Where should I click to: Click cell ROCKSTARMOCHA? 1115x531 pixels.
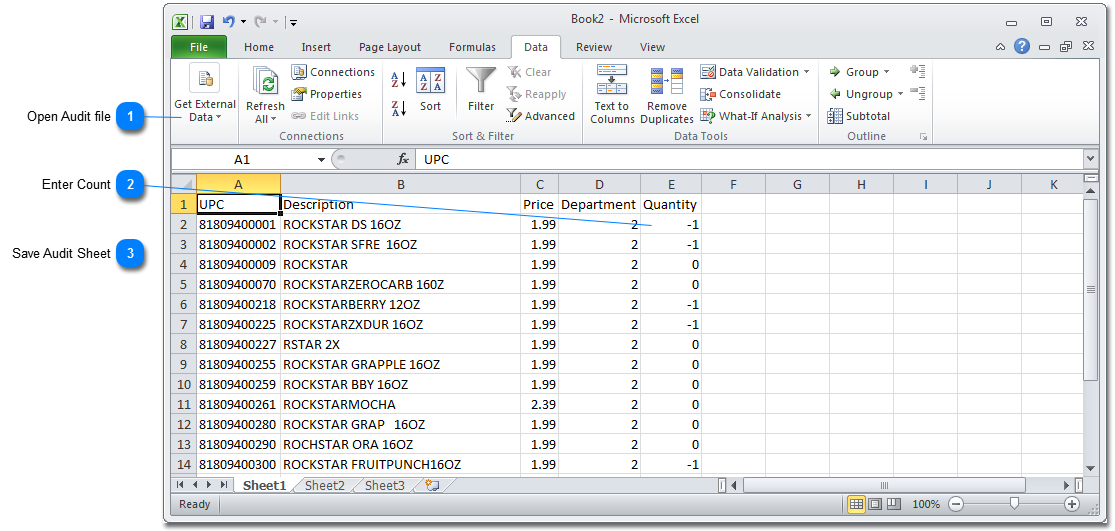[400, 404]
